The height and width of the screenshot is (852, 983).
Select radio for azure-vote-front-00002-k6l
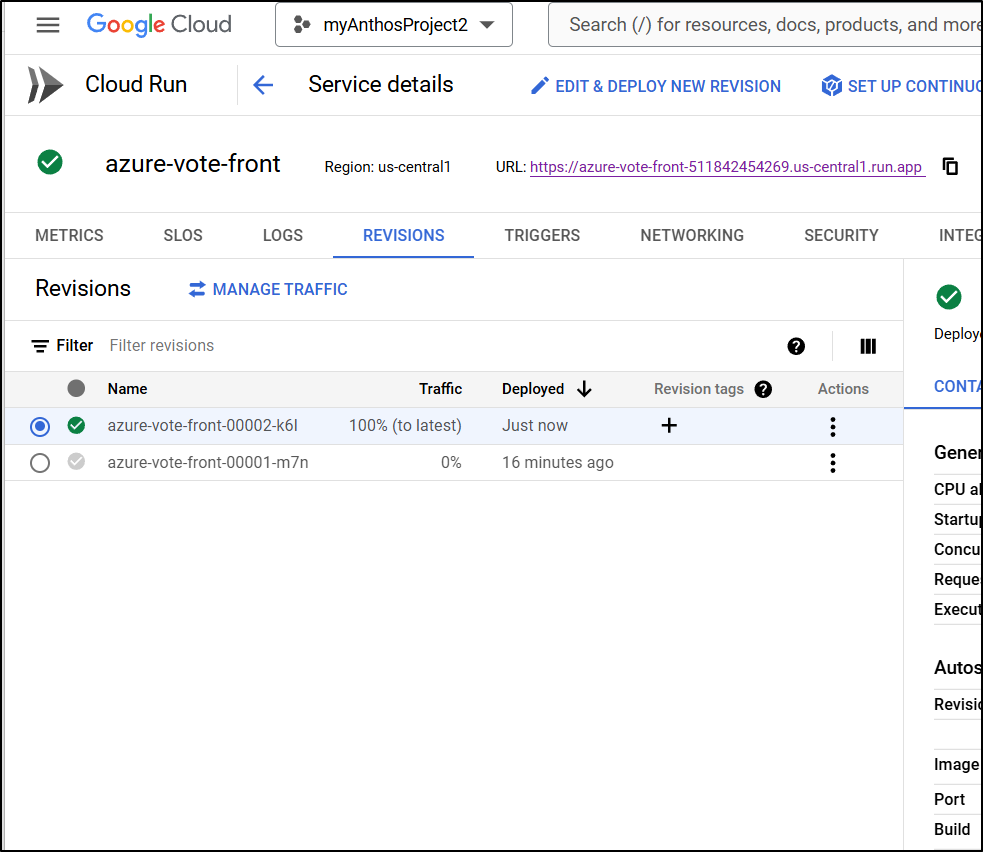tap(40, 426)
